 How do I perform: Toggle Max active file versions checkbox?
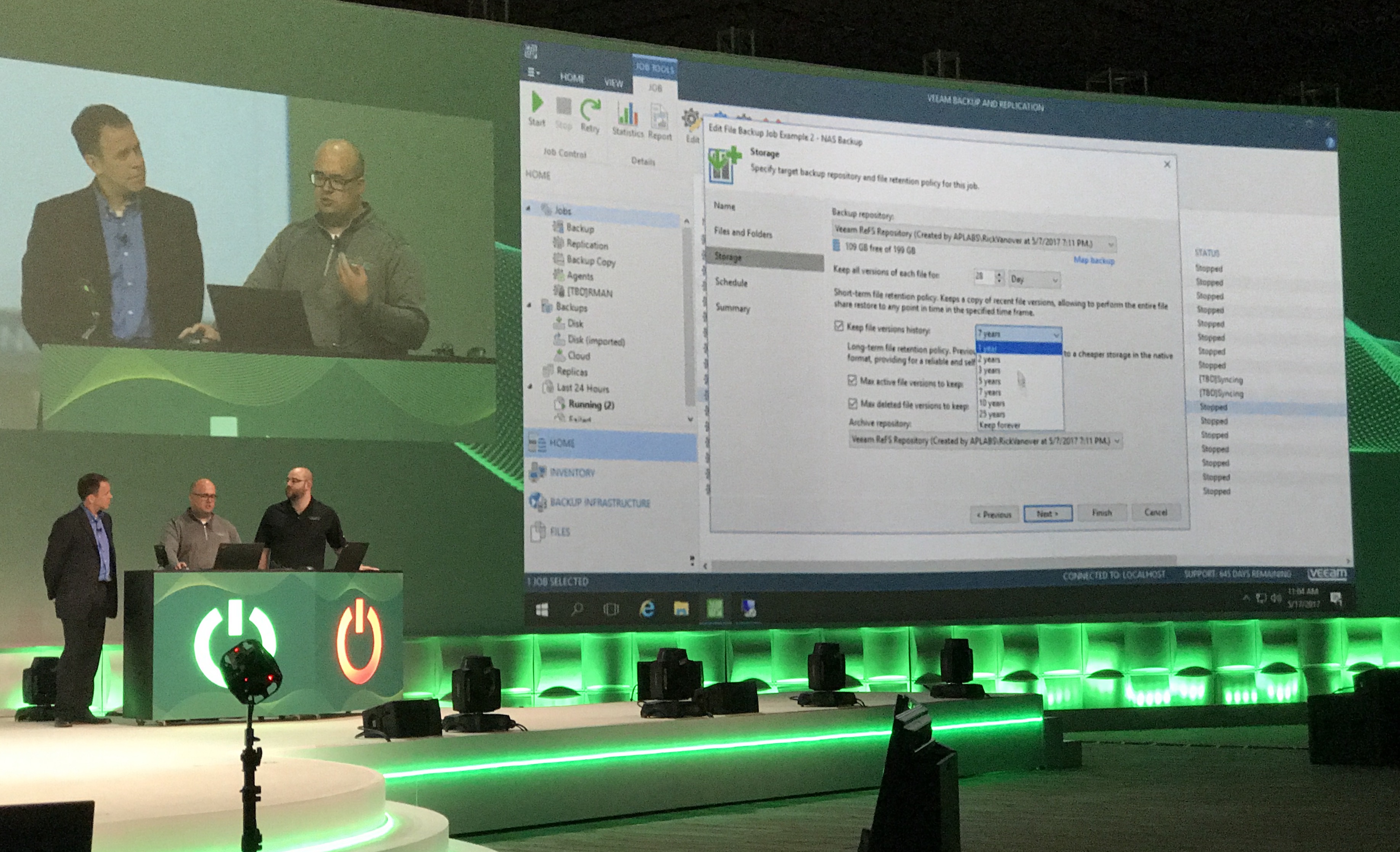pyautogui.click(x=852, y=380)
